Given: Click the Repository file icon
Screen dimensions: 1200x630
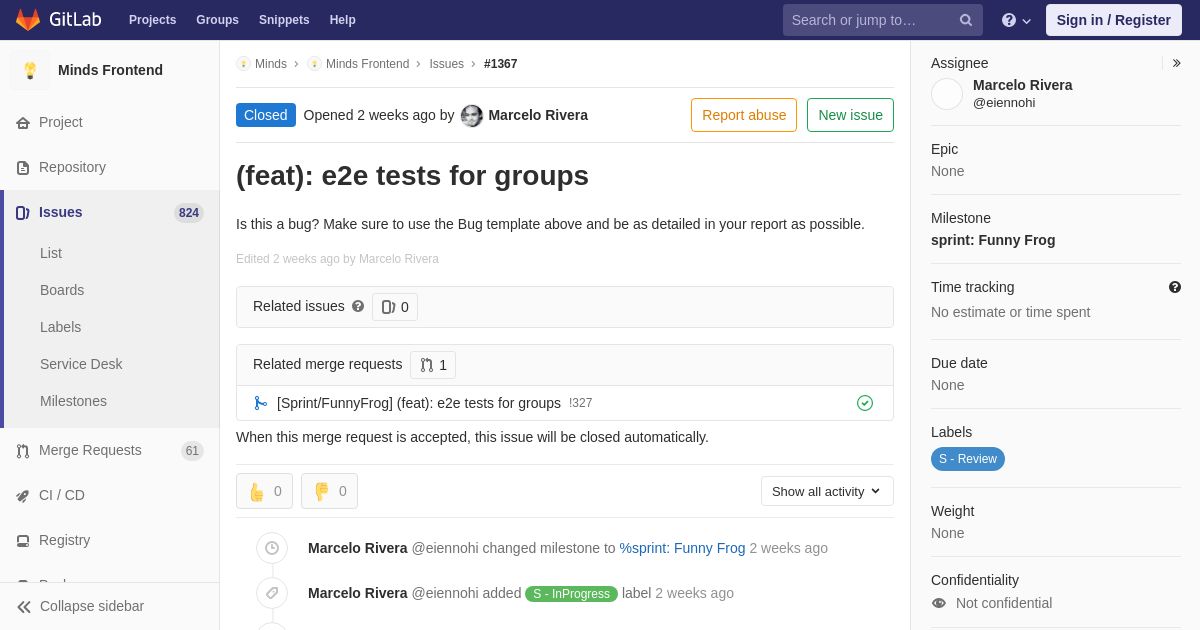Looking at the screenshot, I should click(x=23, y=168).
